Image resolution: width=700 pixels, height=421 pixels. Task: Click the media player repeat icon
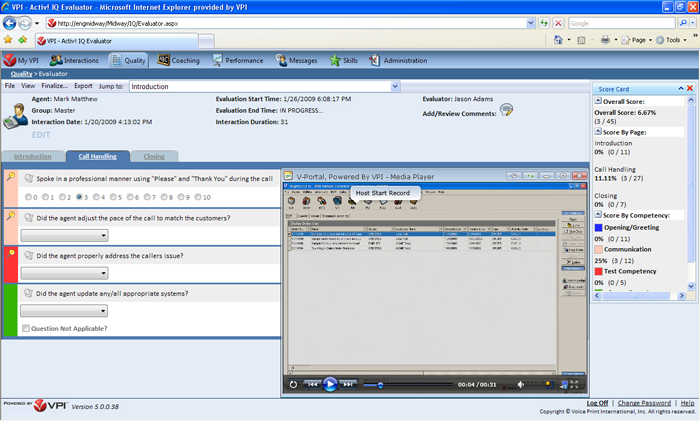click(x=293, y=384)
